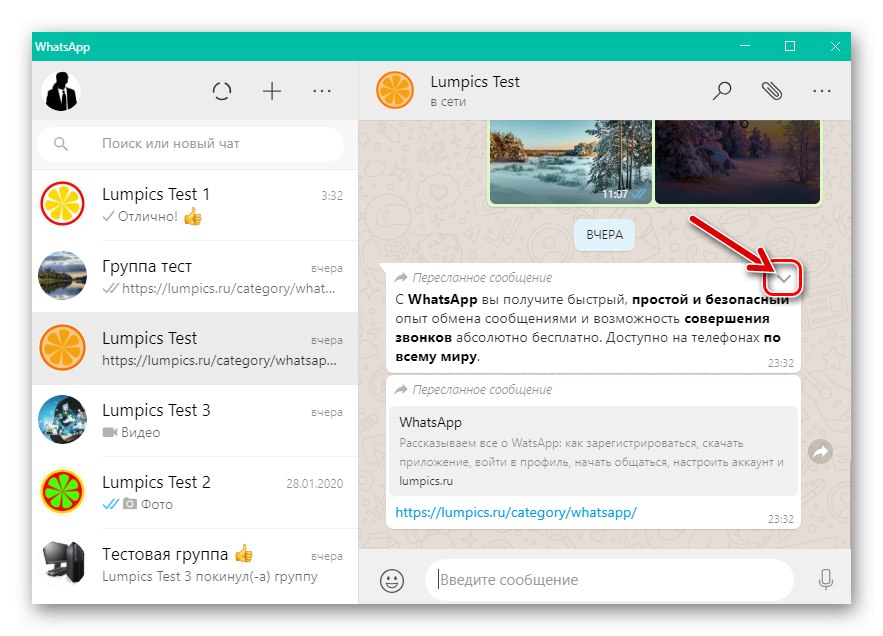Click 'Пересланное сообщение' label above link preview

(482, 390)
